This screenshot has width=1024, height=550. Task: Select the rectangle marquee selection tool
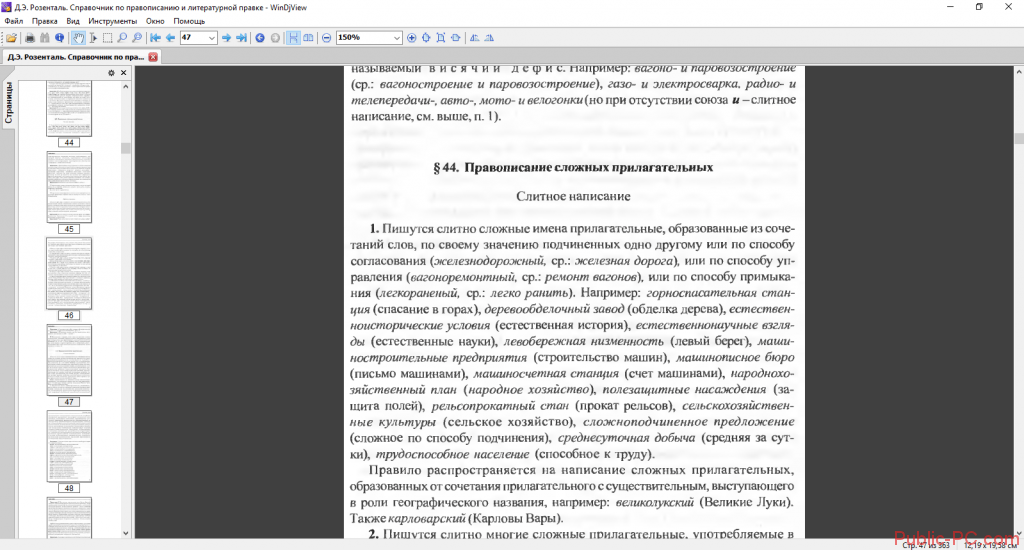point(107,38)
